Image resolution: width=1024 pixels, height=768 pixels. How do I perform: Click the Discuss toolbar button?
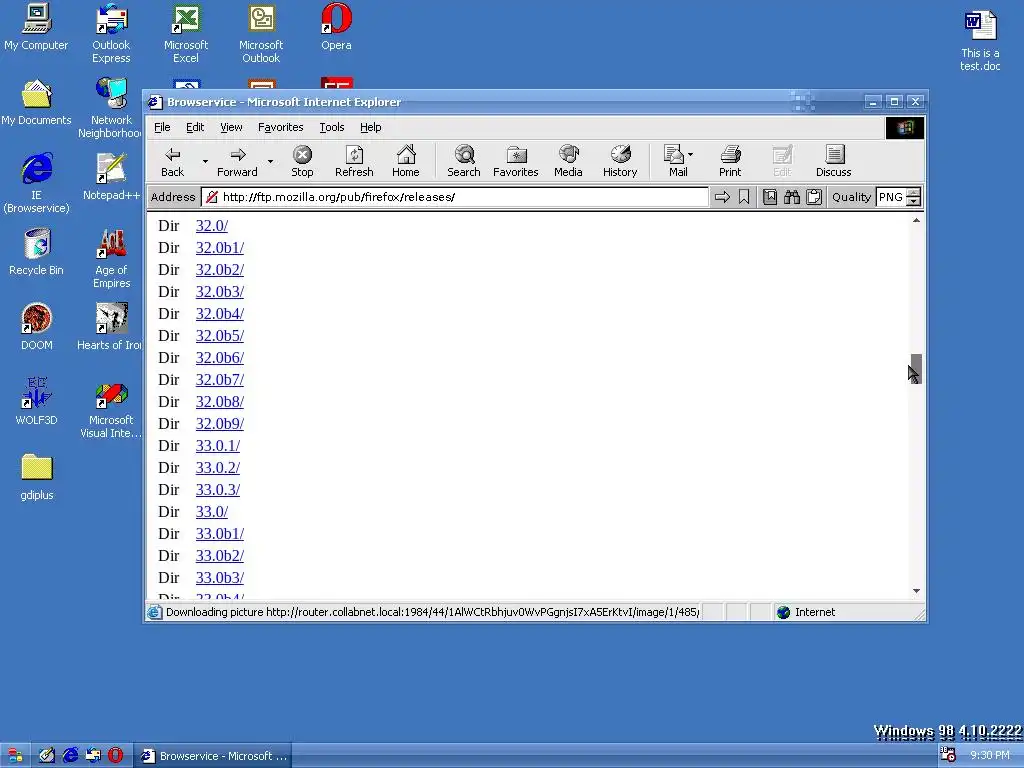click(x=833, y=161)
